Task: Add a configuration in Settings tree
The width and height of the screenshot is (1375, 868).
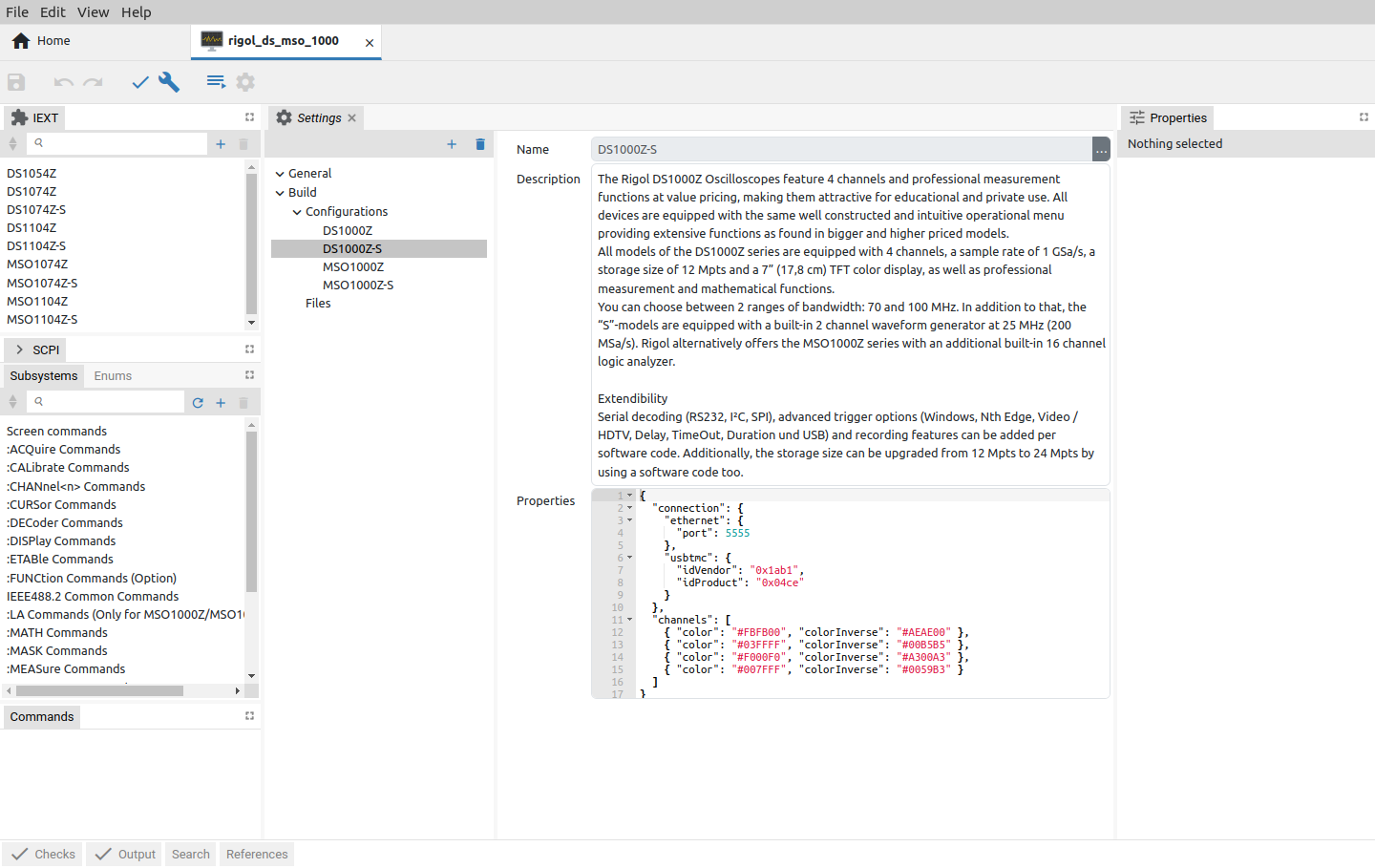Action: coord(452,144)
